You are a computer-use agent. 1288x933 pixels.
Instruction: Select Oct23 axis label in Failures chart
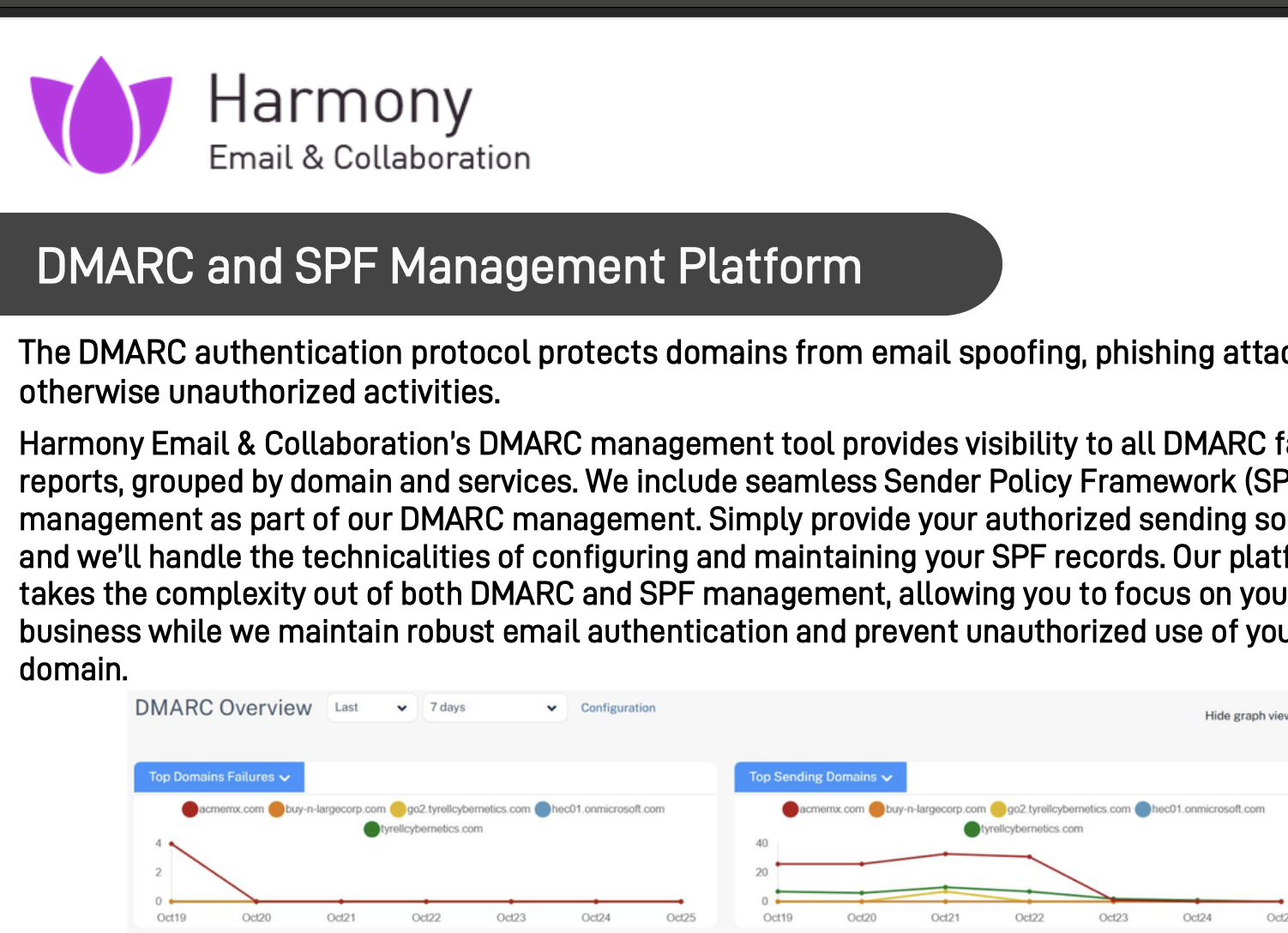[511, 918]
